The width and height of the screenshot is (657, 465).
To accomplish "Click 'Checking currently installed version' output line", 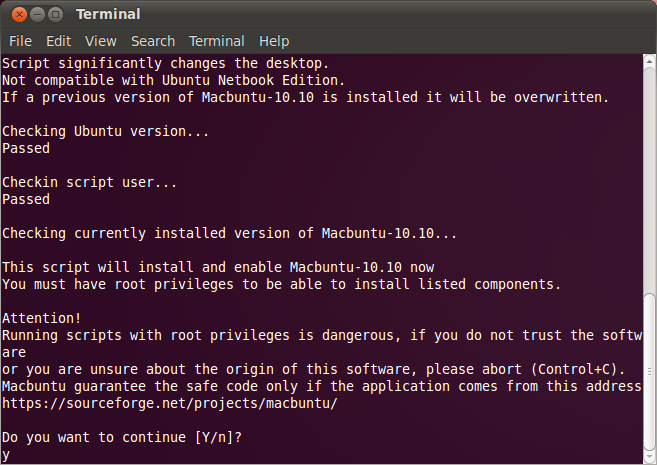I will tap(229, 233).
